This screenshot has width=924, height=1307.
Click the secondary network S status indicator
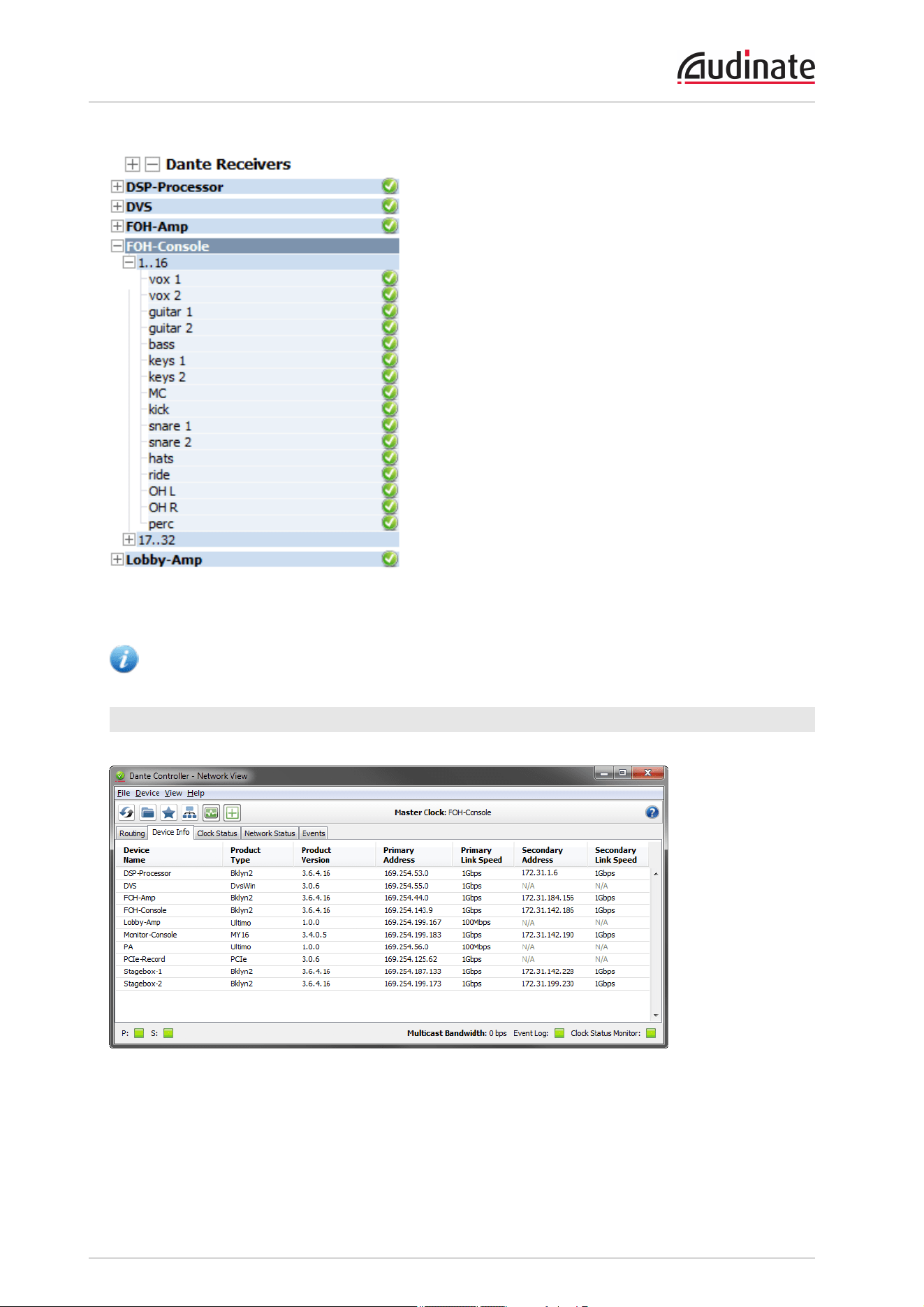(168, 1033)
